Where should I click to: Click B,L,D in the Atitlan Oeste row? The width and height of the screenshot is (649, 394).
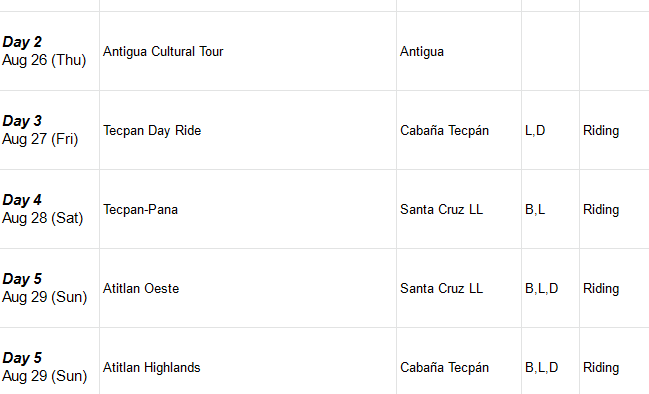(550, 288)
